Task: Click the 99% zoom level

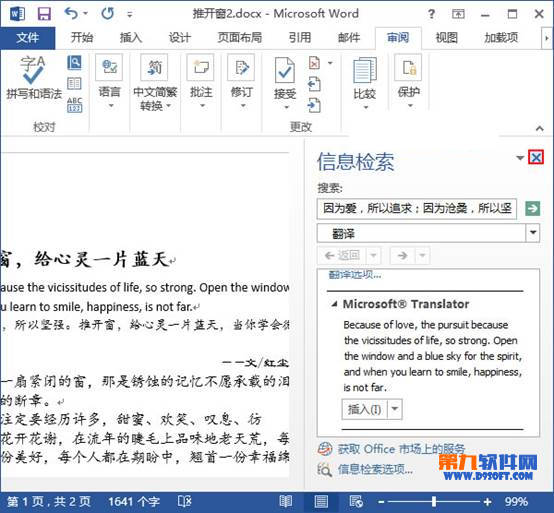Action: pos(516,502)
